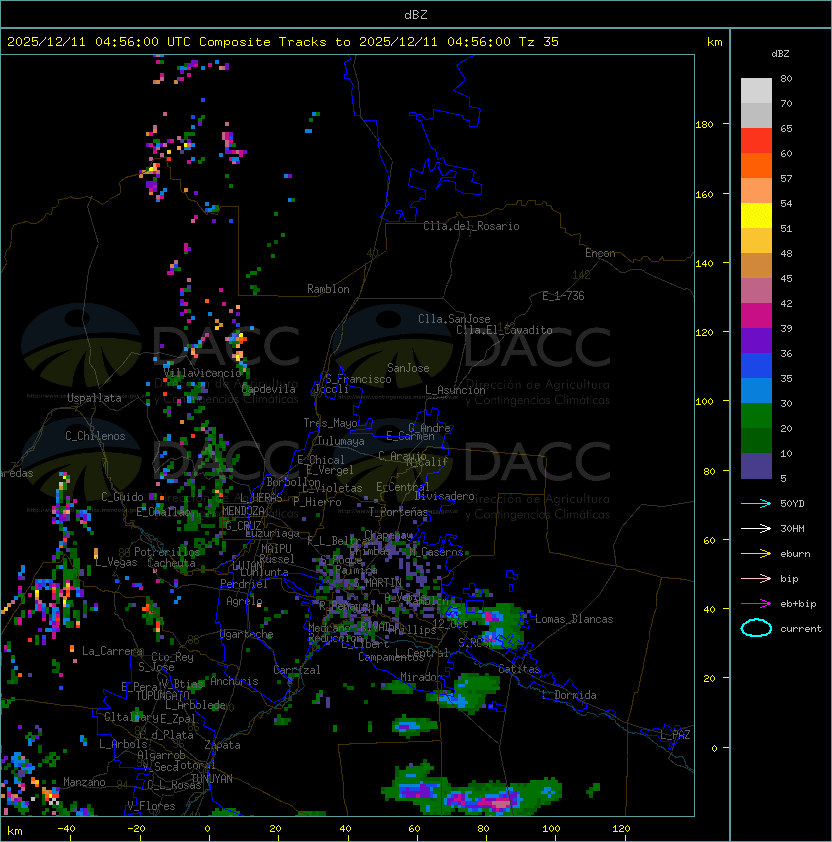The width and height of the screenshot is (832, 842).
Task: Click the '-20' tick on horizontal axis
Action: click(x=136, y=829)
